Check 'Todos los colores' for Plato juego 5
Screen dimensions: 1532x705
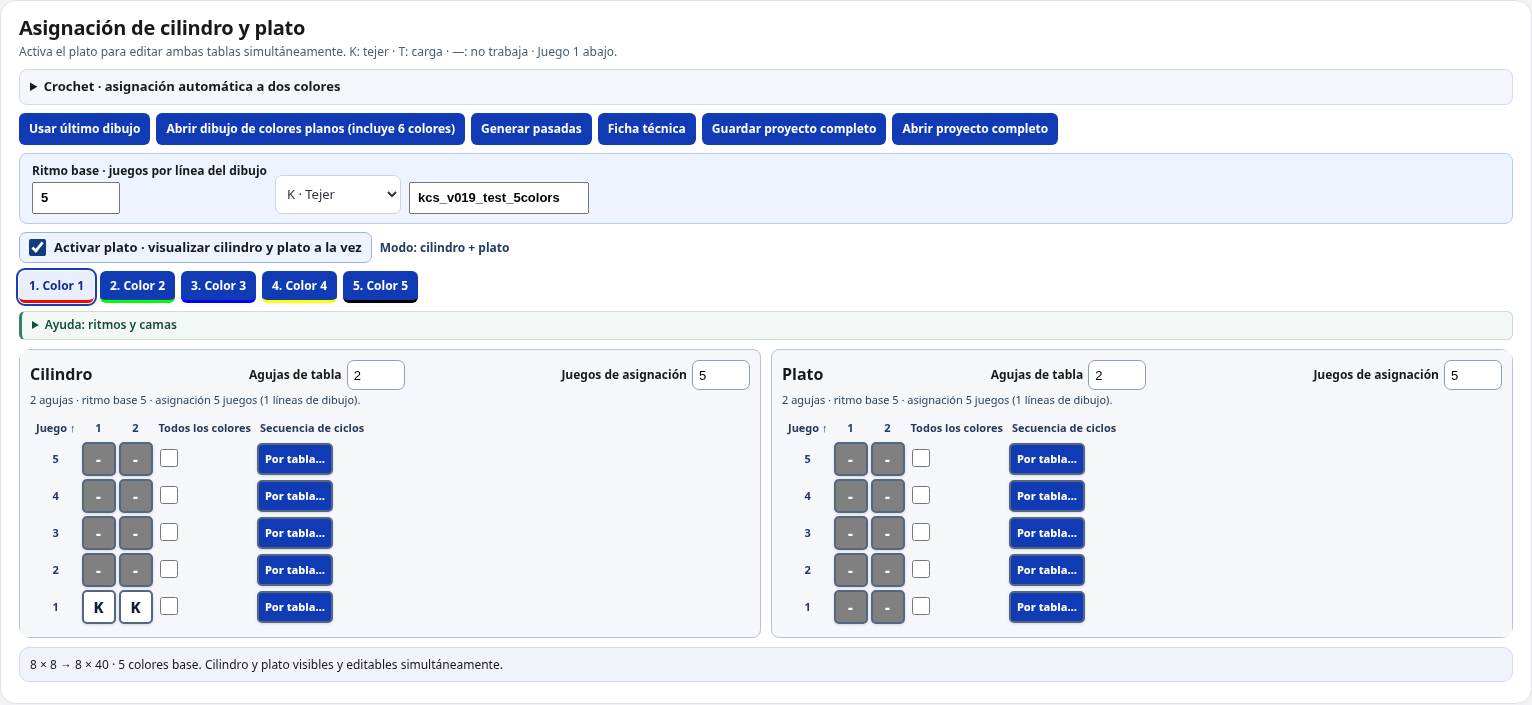pyautogui.click(x=921, y=458)
